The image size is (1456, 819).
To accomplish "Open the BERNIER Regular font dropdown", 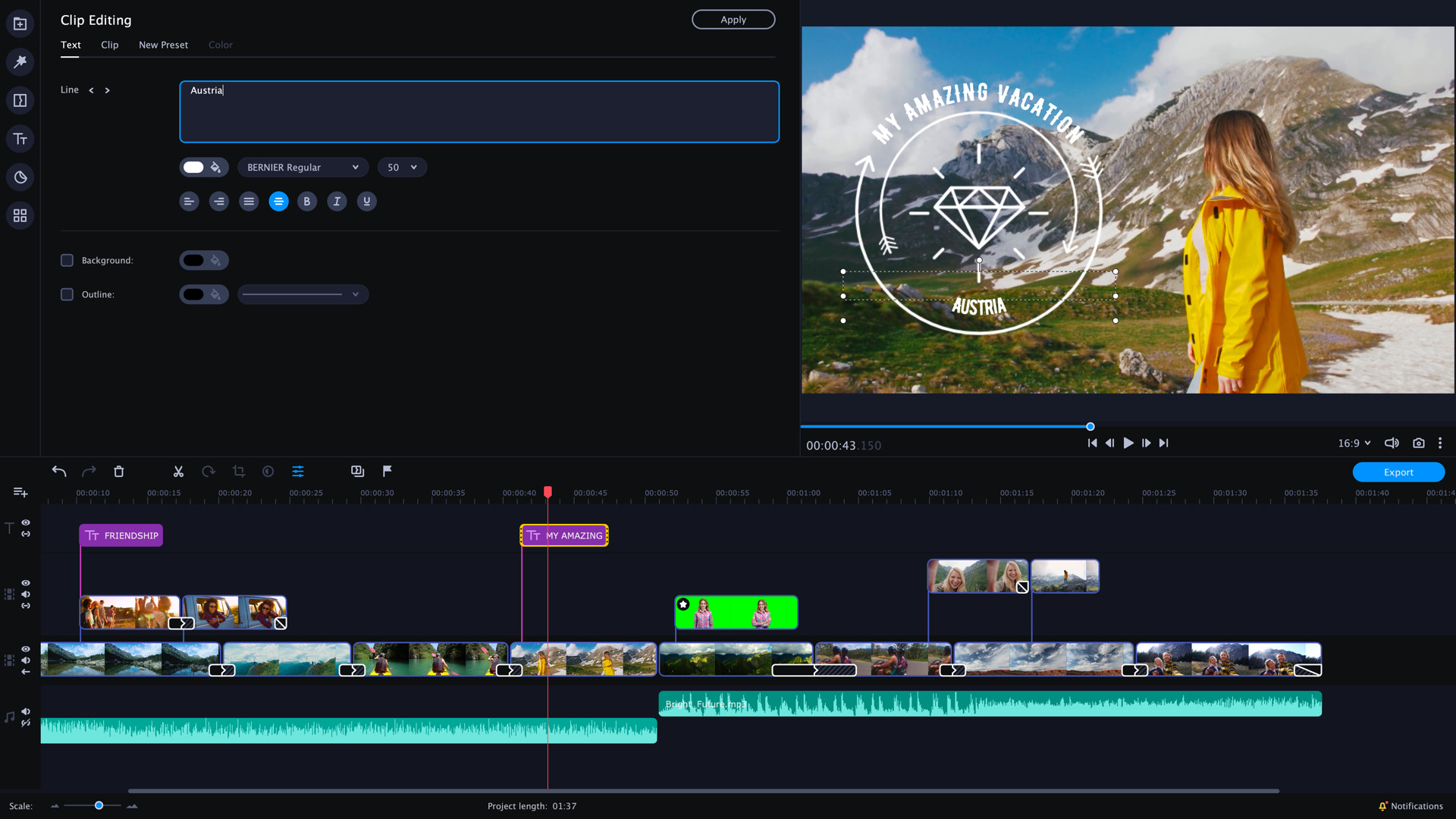I will point(303,167).
